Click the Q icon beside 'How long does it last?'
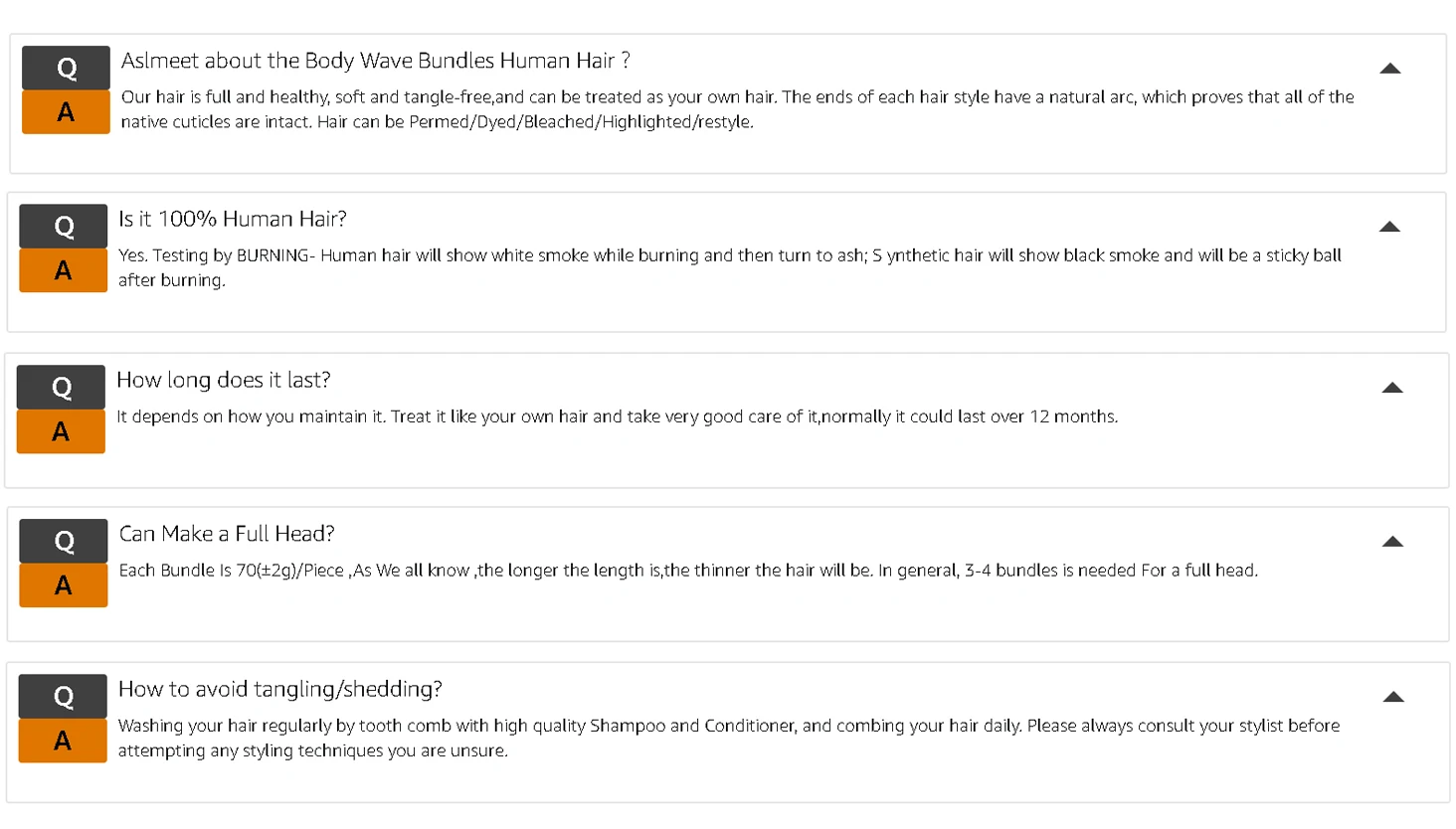The height and width of the screenshot is (829, 1456). pyautogui.click(x=61, y=387)
